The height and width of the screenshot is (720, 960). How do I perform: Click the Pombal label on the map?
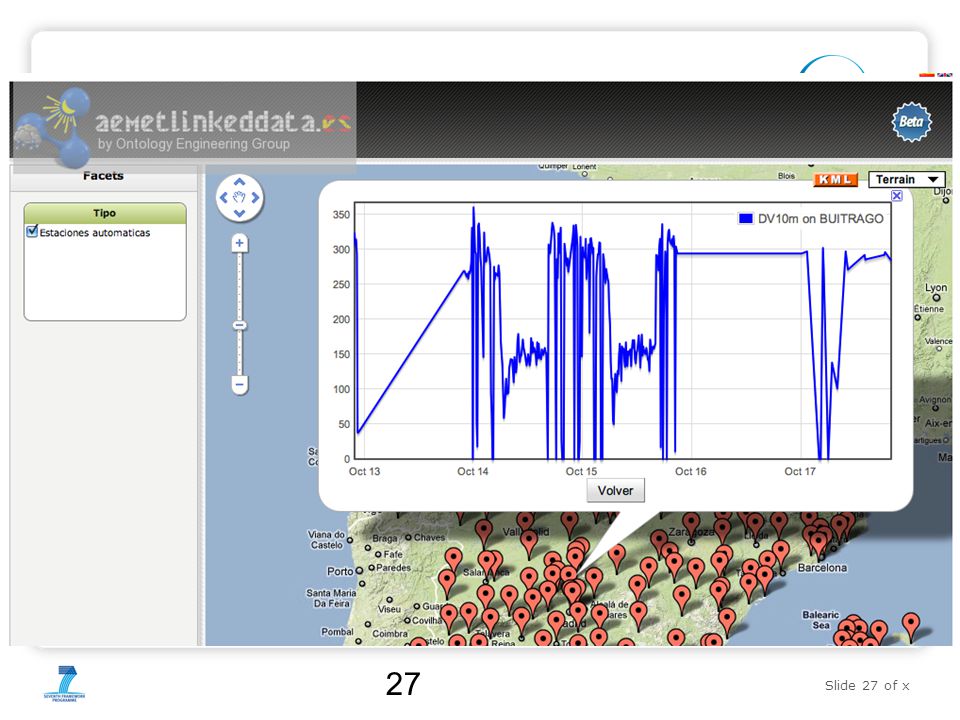337,631
